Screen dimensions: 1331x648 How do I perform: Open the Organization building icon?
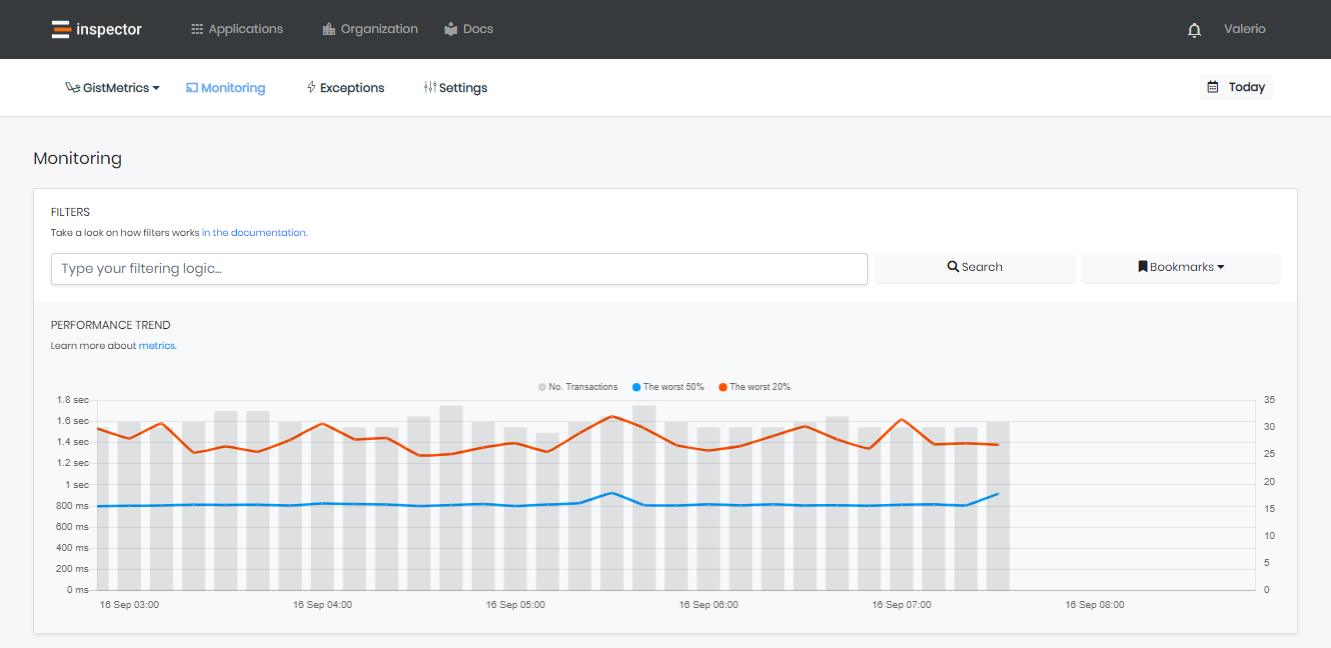[x=328, y=28]
